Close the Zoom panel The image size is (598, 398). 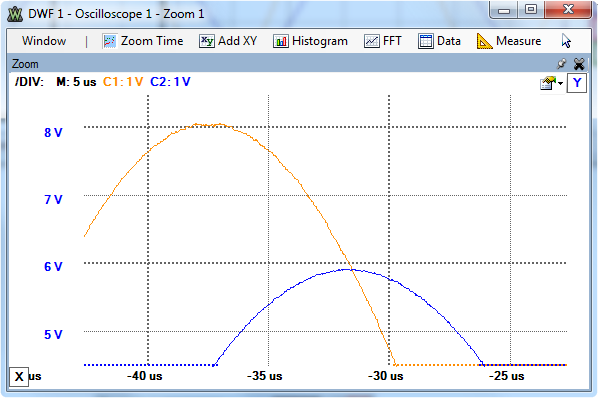[579, 64]
